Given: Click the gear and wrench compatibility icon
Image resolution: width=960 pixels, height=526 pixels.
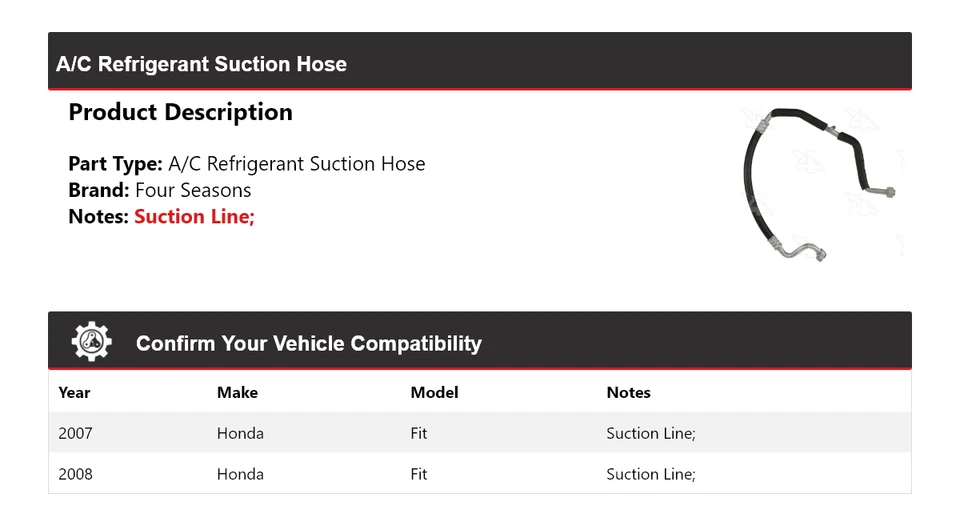Looking at the screenshot, I should coord(91,342).
